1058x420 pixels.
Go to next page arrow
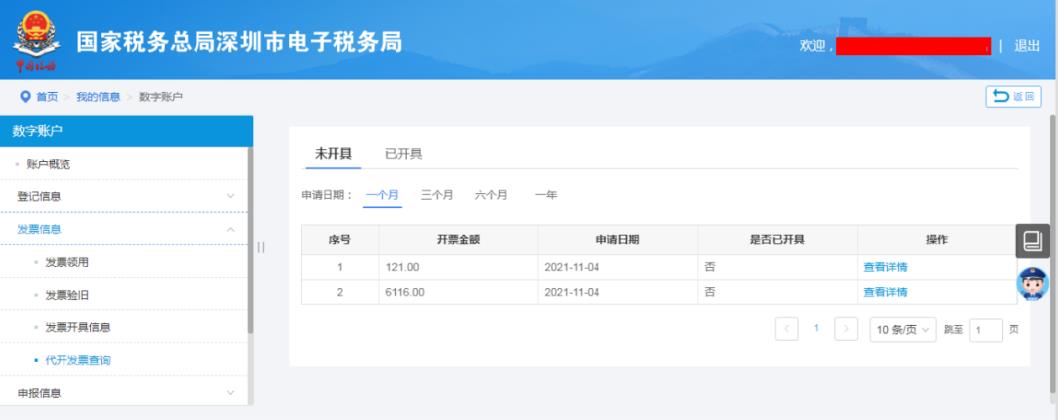[846, 329]
